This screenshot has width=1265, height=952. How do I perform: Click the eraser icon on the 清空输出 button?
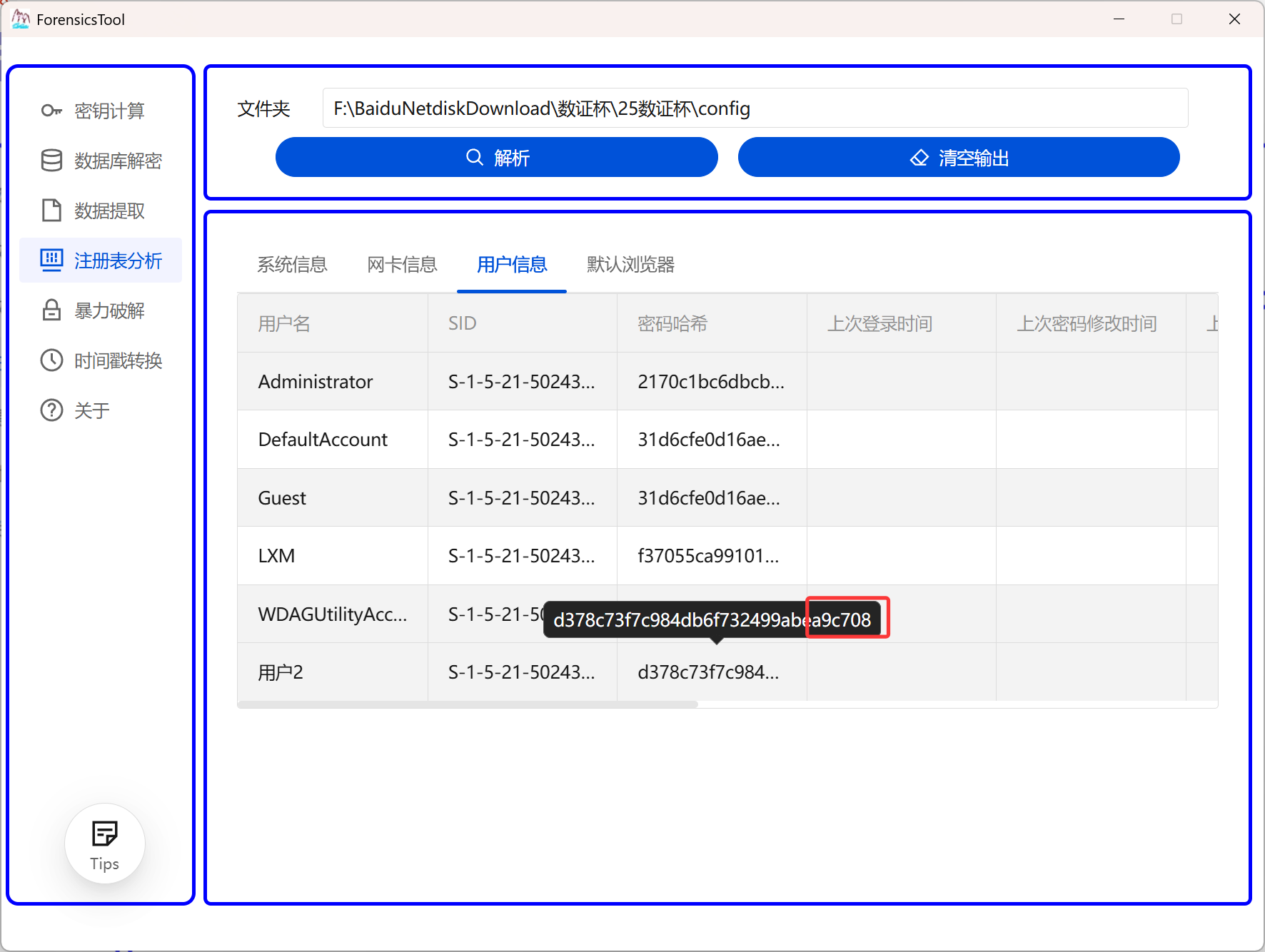[919, 158]
